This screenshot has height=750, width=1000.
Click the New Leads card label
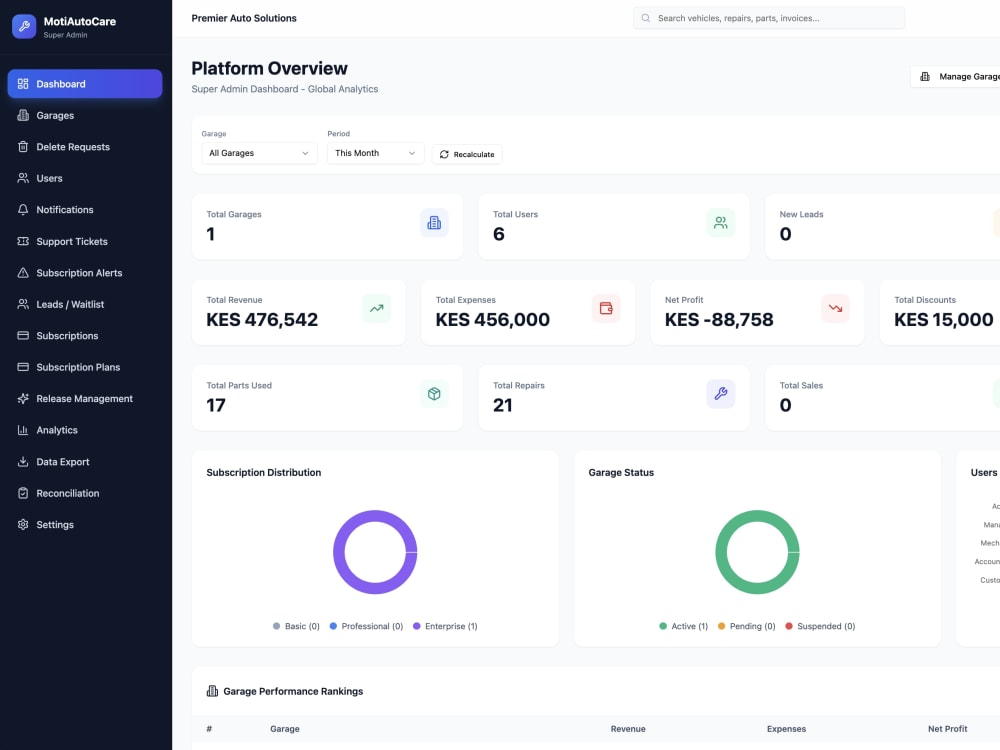click(801, 214)
